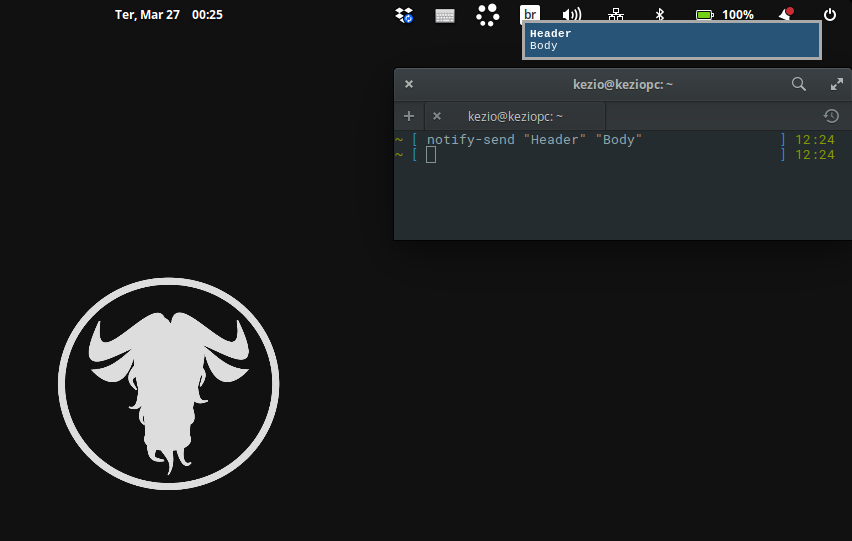Open the Dropbox sync indicator

(x=404, y=15)
